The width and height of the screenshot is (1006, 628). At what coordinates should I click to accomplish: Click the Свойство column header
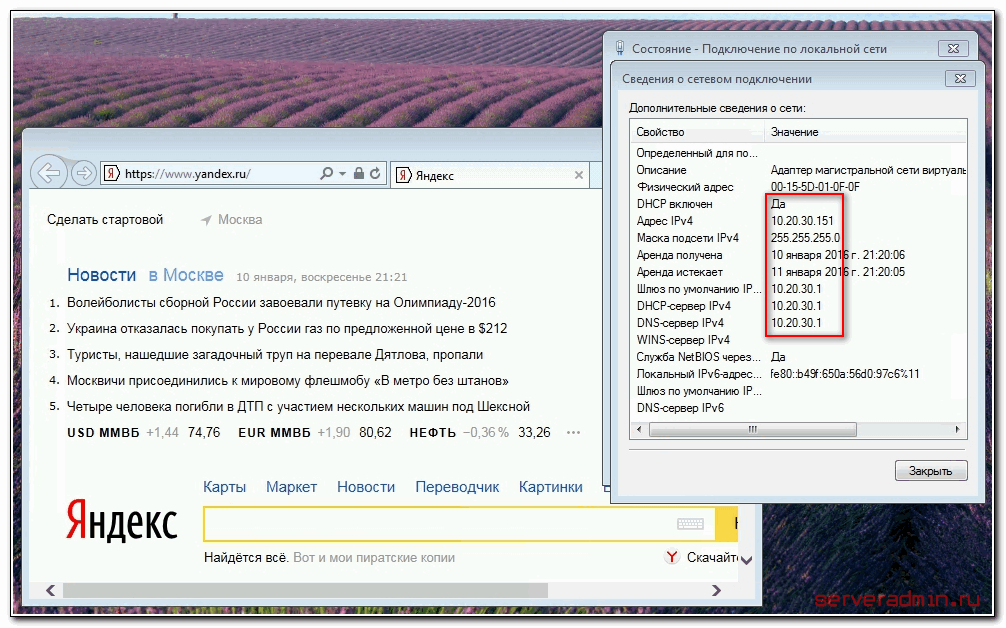[697, 132]
